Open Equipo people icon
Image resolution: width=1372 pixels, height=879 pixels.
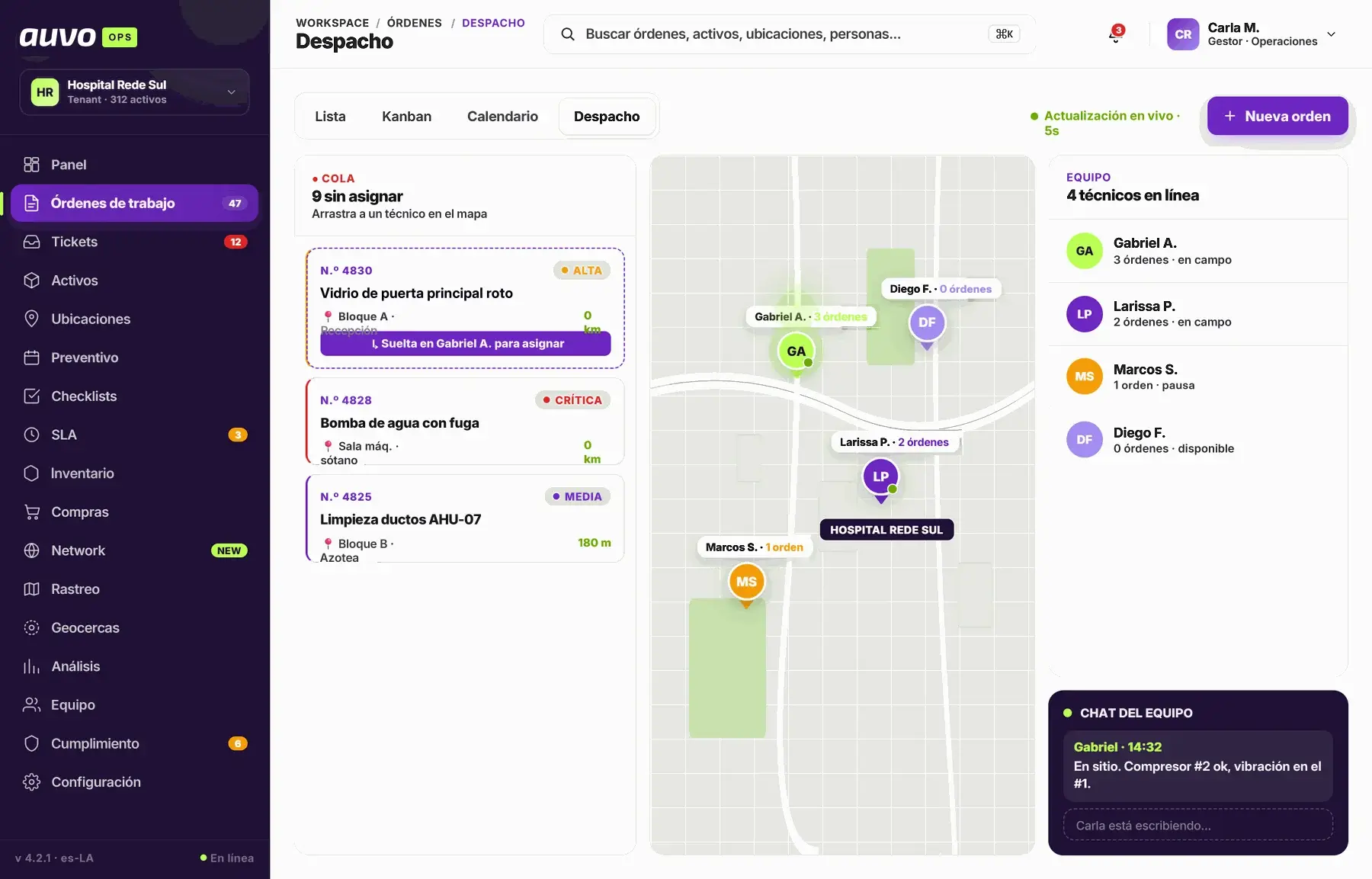tap(31, 705)
